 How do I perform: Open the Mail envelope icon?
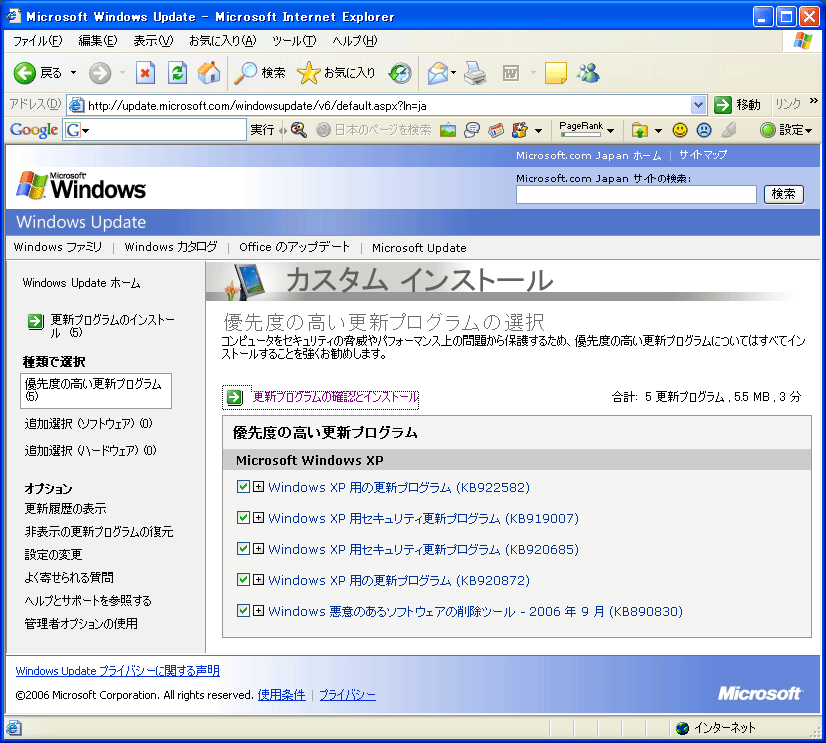point(438,73)
